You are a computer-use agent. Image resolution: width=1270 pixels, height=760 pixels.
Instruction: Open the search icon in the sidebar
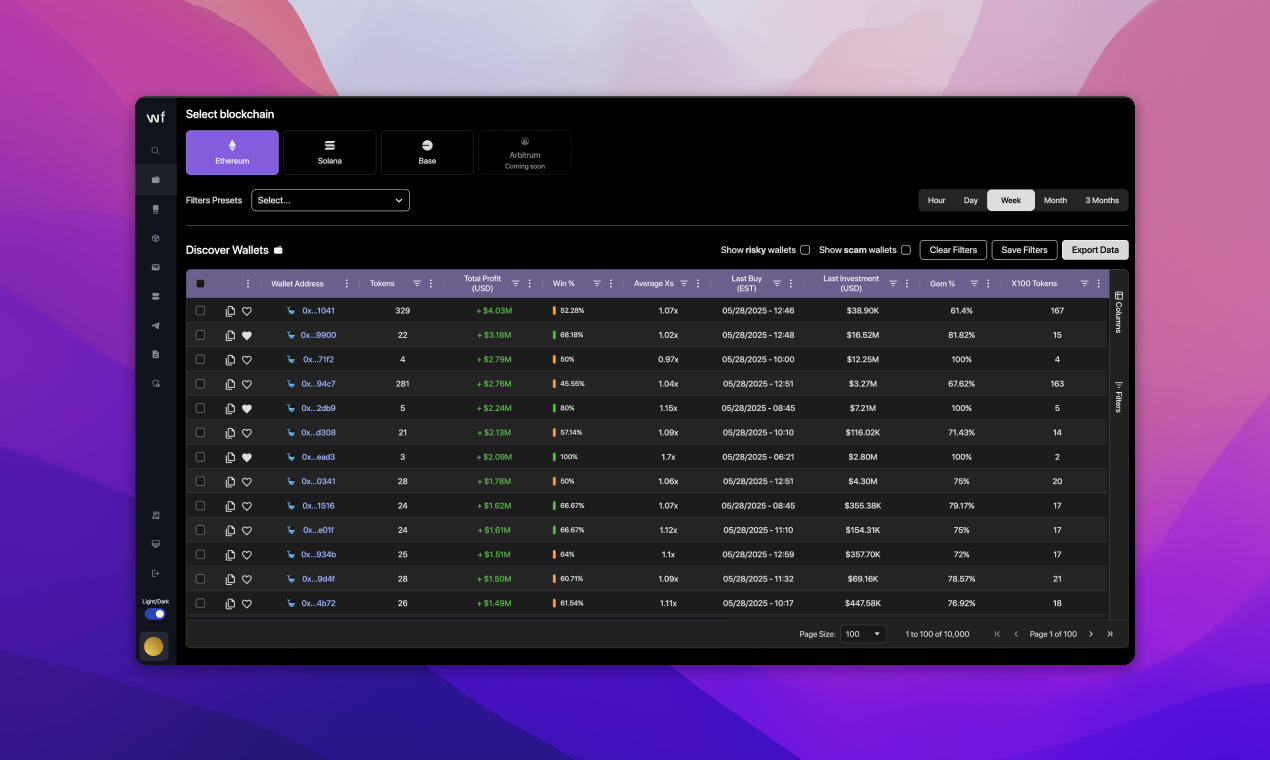pyautogui.click(x=155, y=150)
